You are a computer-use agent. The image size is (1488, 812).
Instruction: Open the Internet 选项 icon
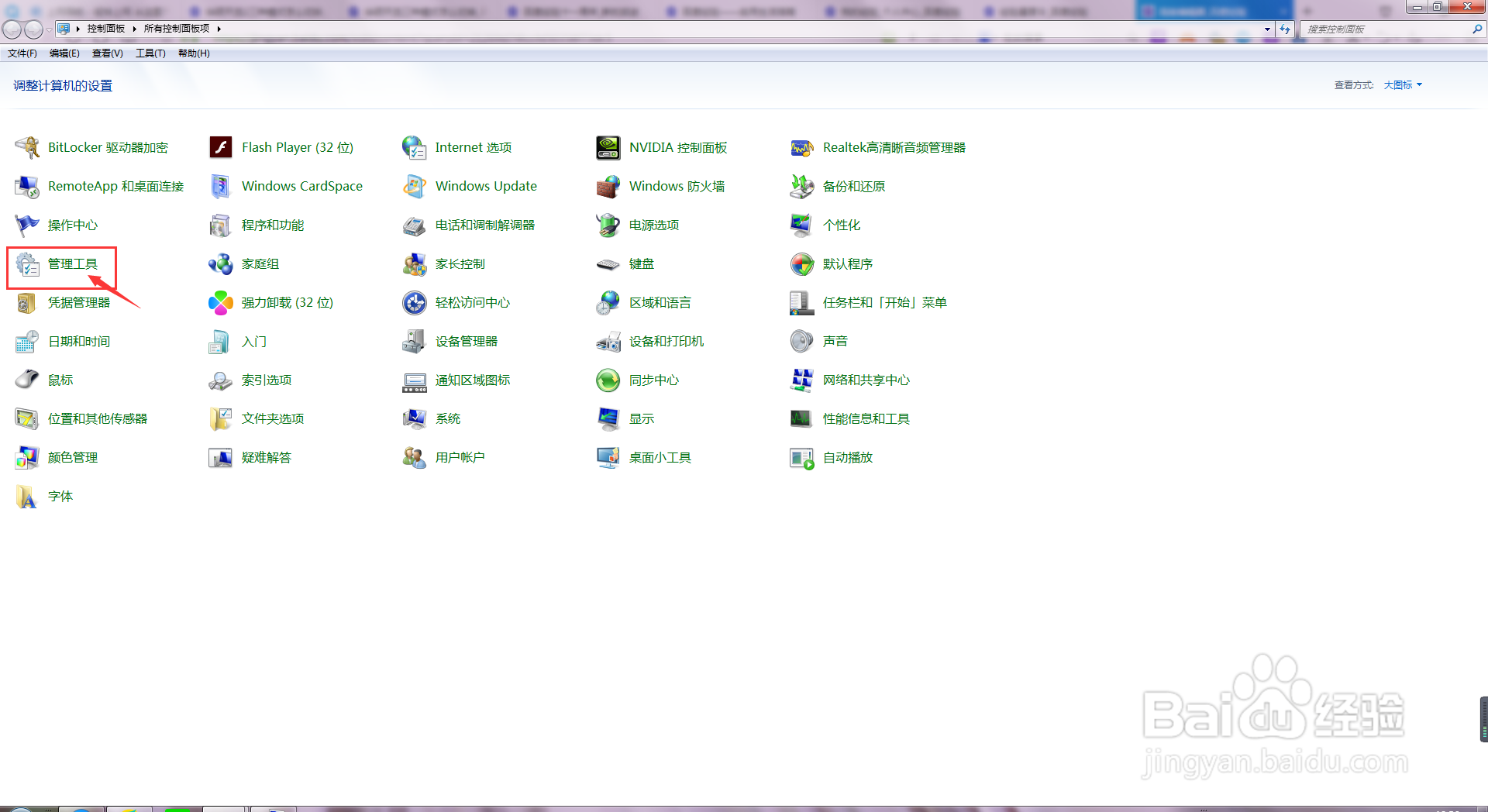pyautogui.click(x=415, y=147)
